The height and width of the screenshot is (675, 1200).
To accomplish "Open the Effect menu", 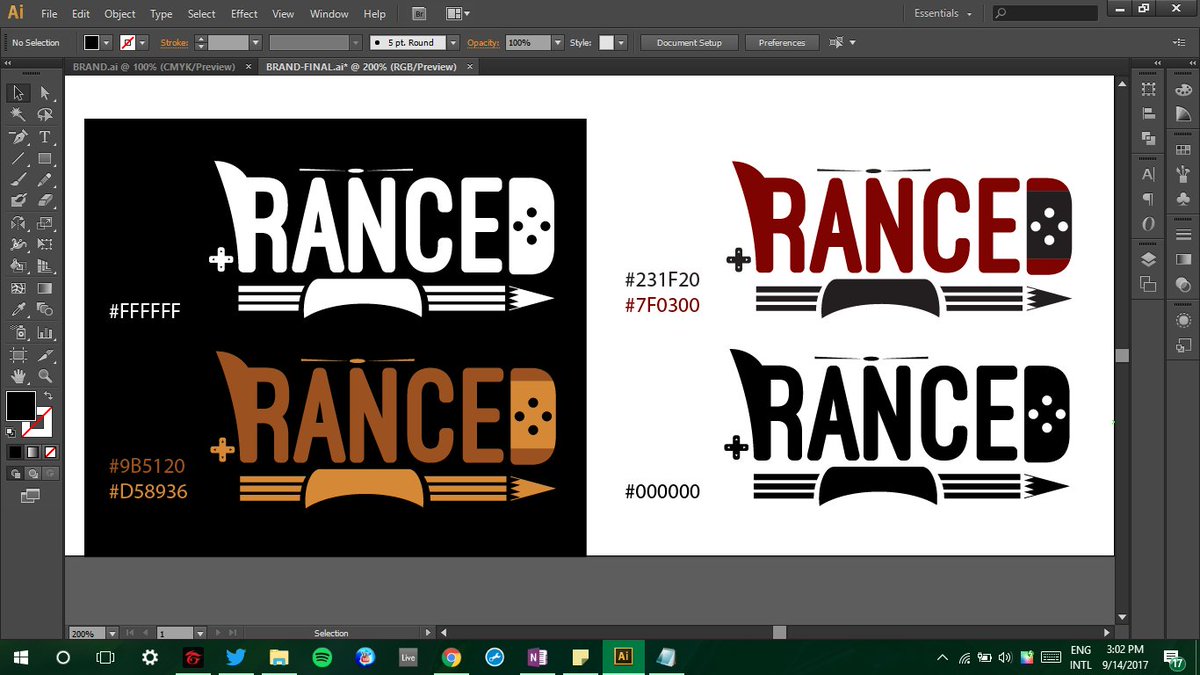I will point(244,14).
